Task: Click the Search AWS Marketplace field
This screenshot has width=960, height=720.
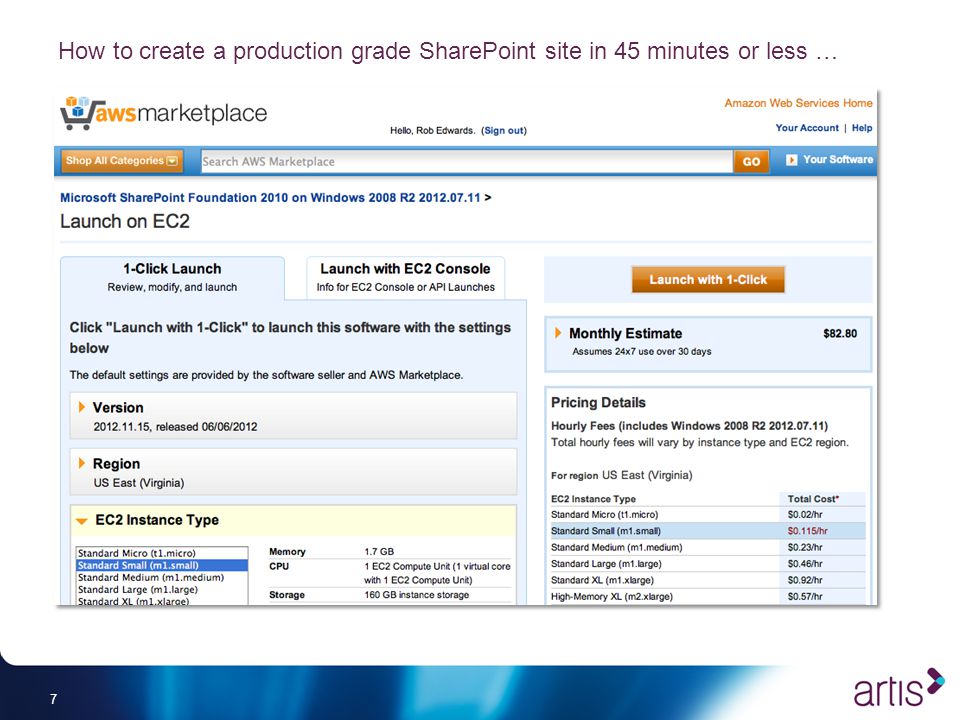Action: pos(466,162)
